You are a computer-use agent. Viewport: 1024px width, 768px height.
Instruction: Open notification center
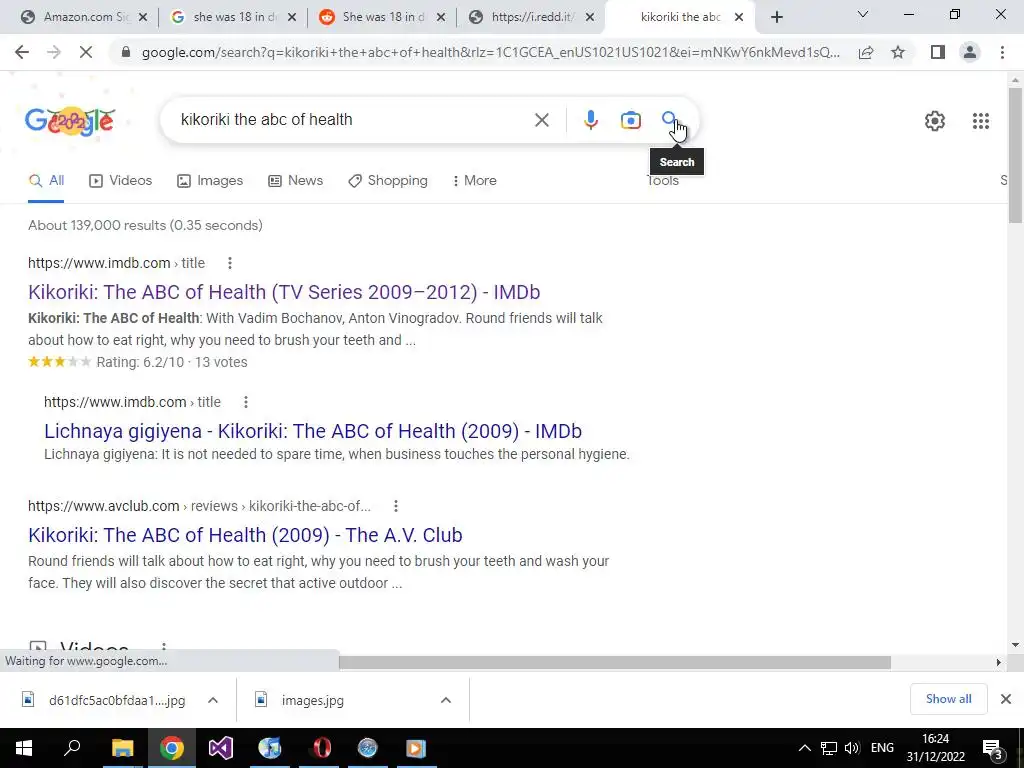pyautogui.click(x=993, y=748)
